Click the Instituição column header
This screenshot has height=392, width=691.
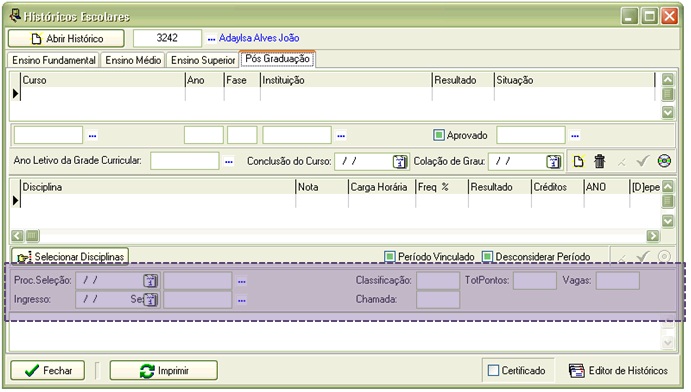tap(346, 80)
